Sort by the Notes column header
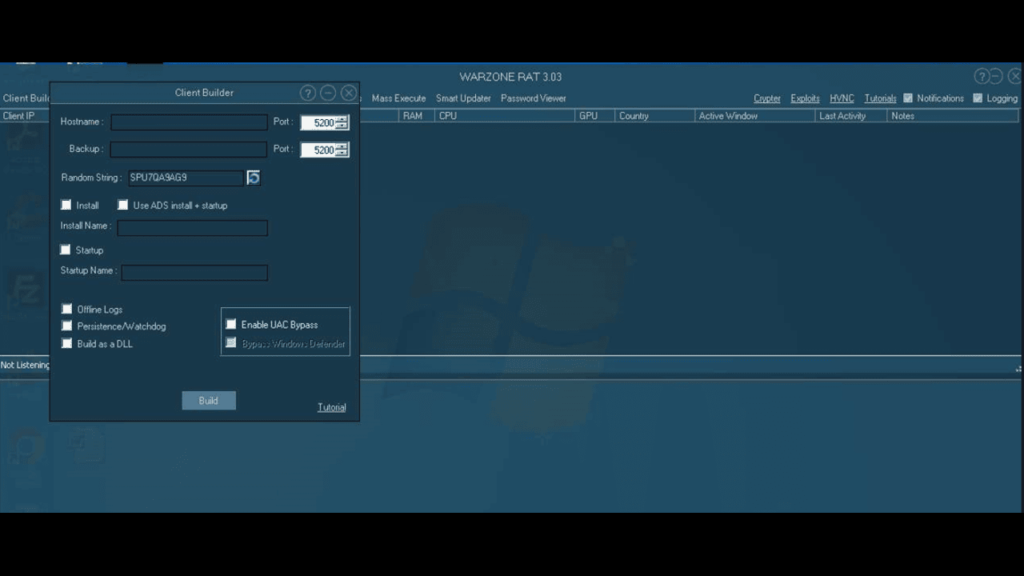The height and width of the screenshot is (576, 1024). click(952, 116)
